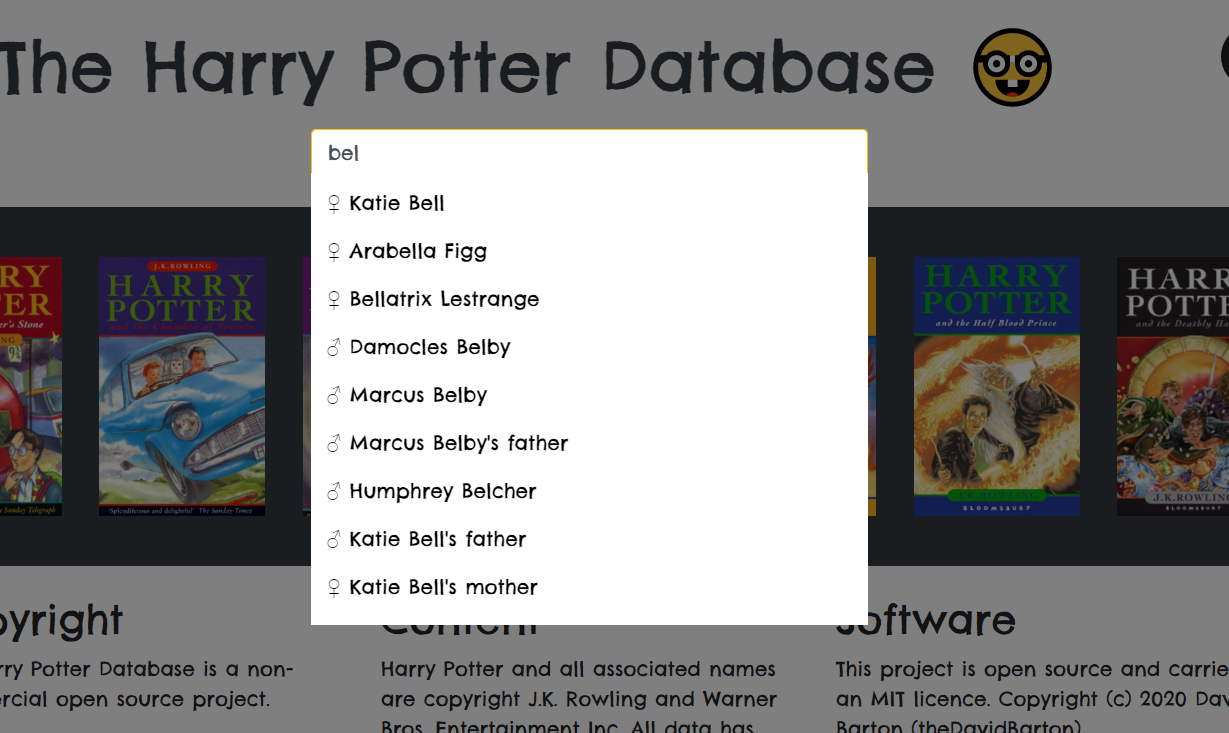Click the Software footer heading

[x=926, y=620]
